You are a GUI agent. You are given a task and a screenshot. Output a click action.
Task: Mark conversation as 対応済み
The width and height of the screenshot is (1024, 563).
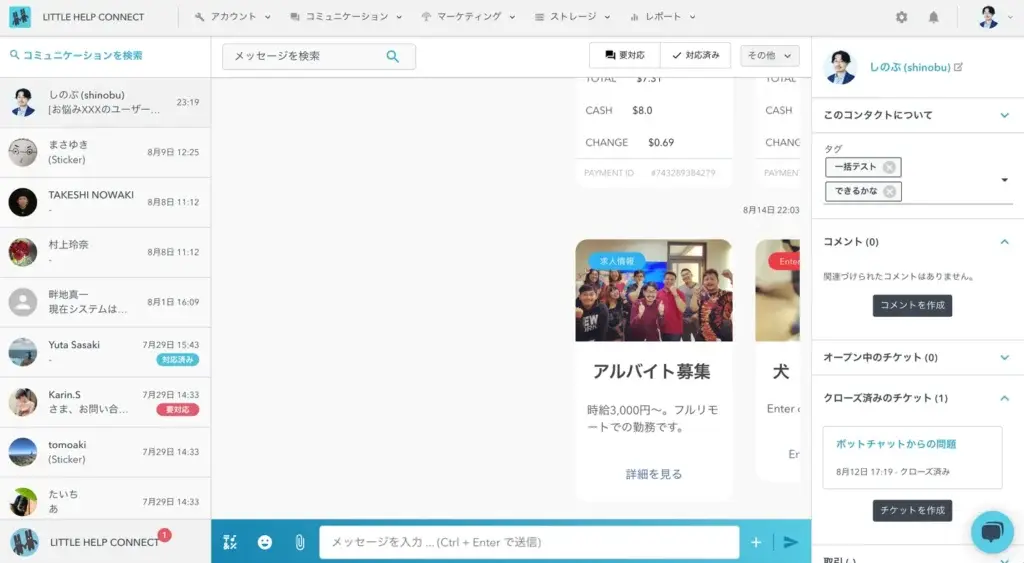(695, 56)
